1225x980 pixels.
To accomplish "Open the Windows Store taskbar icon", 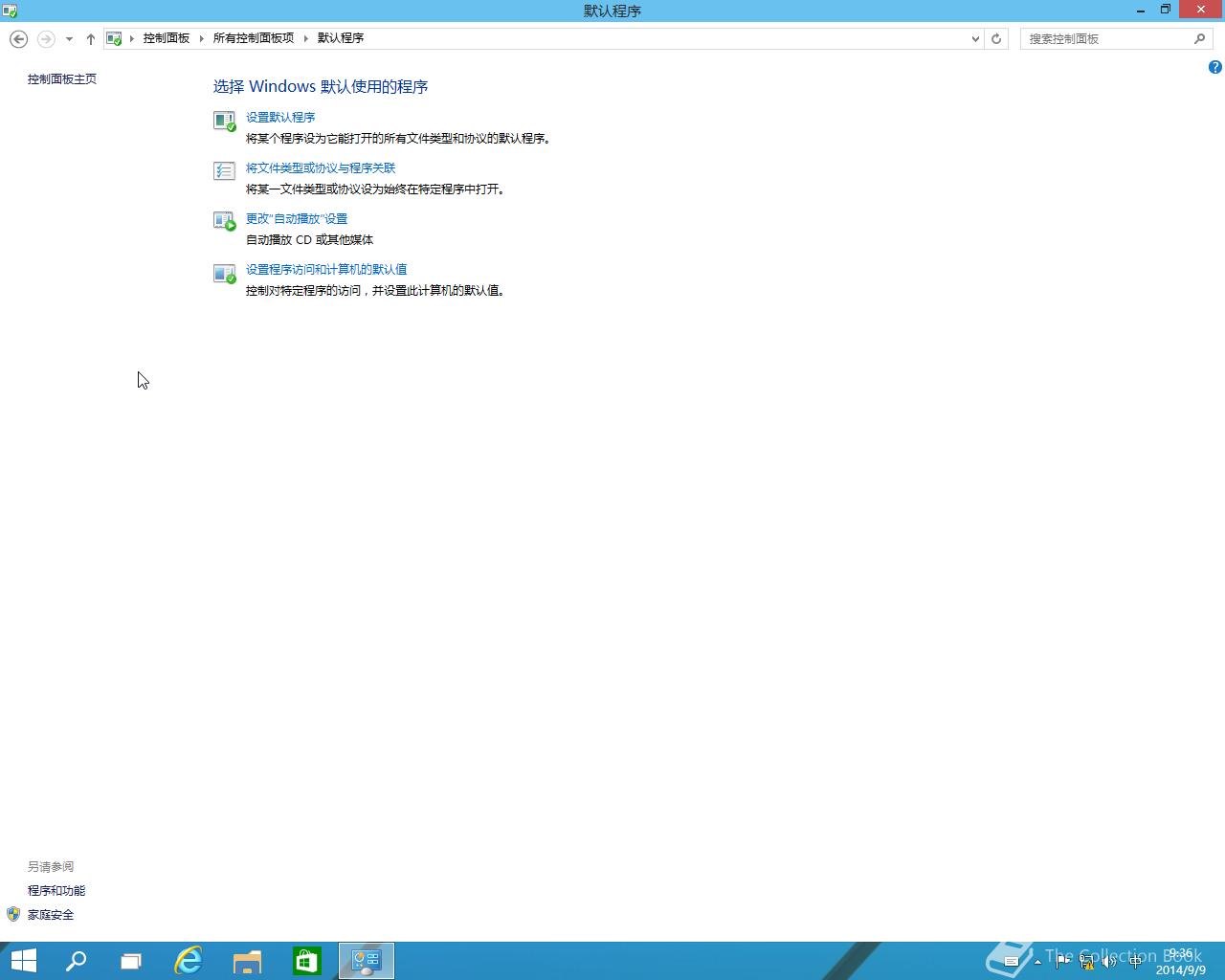I will (306, 961).
